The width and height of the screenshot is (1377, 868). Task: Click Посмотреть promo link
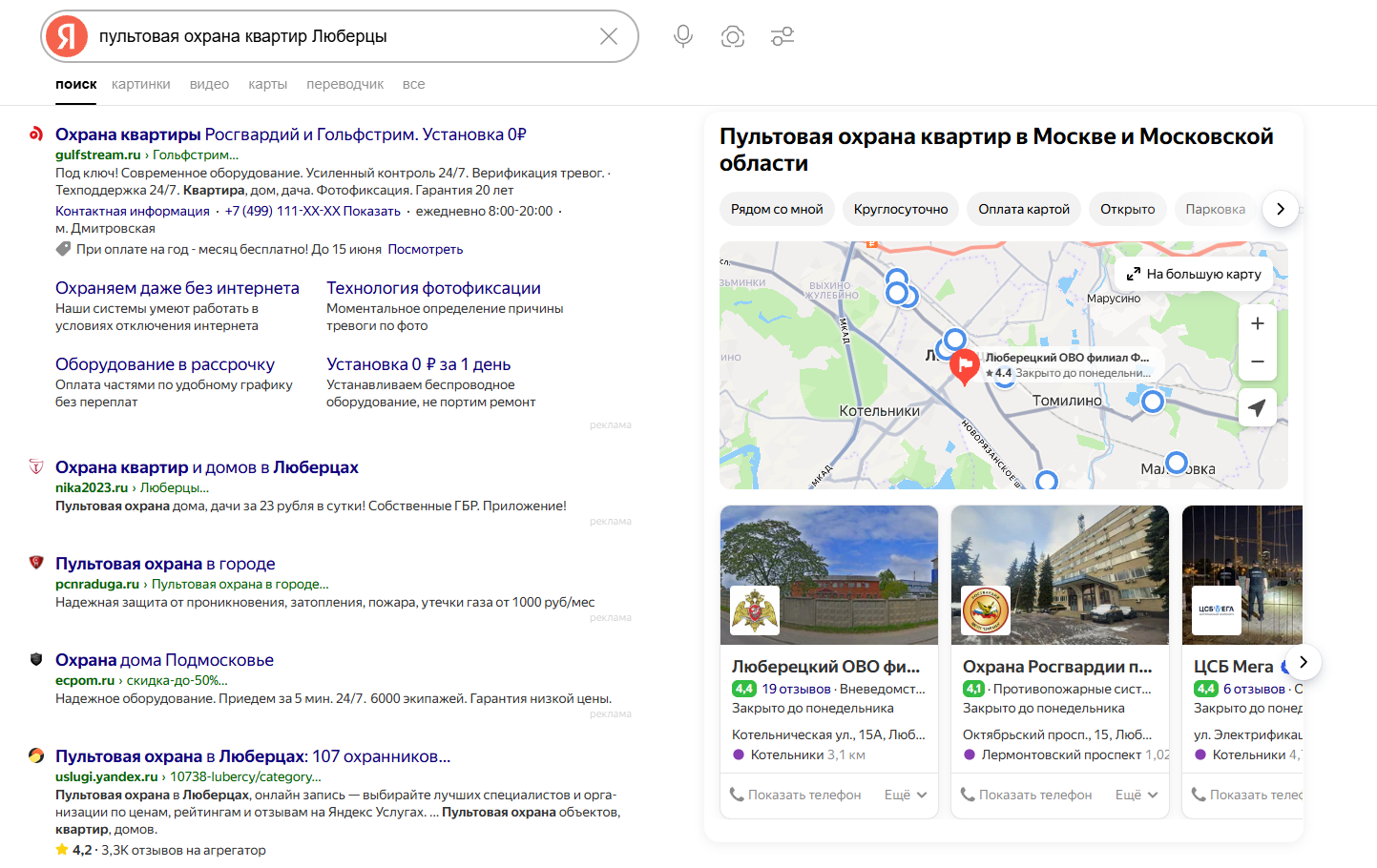pos(426,249)
